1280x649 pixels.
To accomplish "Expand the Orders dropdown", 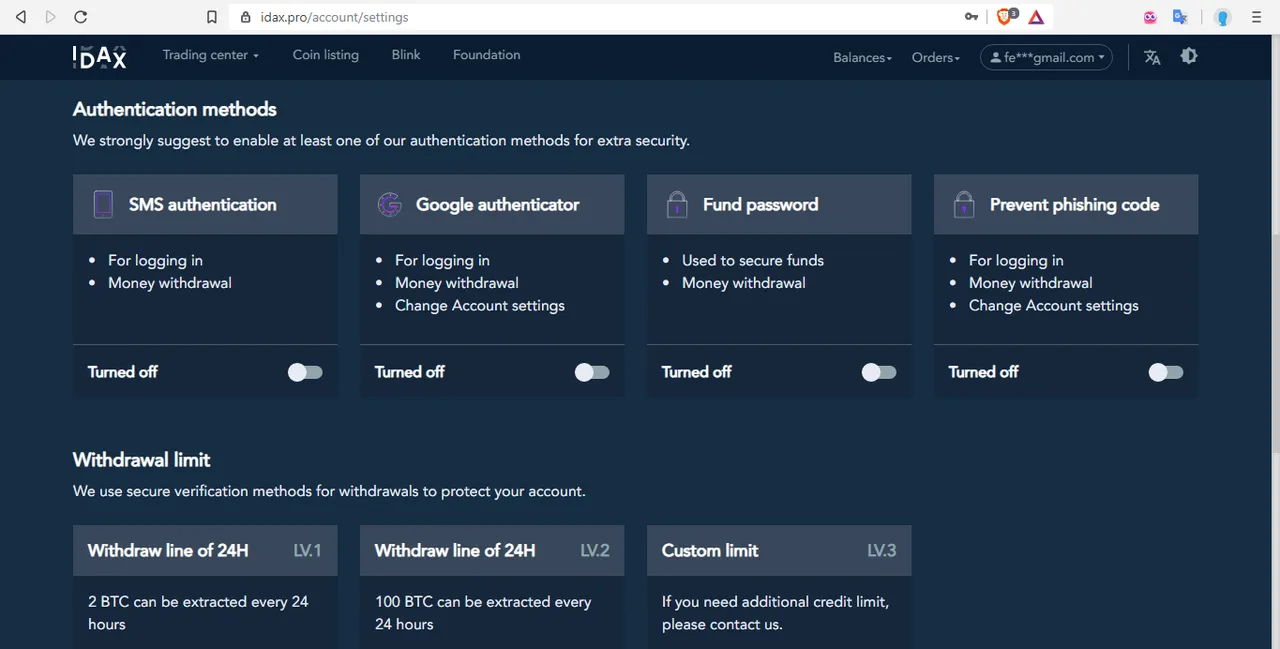I will tap(936, 58).
